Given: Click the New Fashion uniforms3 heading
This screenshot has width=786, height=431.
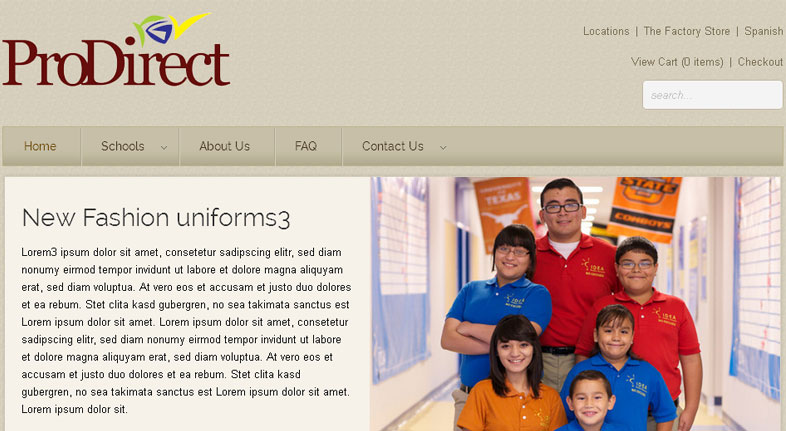Looking at the screenshot, I should point(156,218).
